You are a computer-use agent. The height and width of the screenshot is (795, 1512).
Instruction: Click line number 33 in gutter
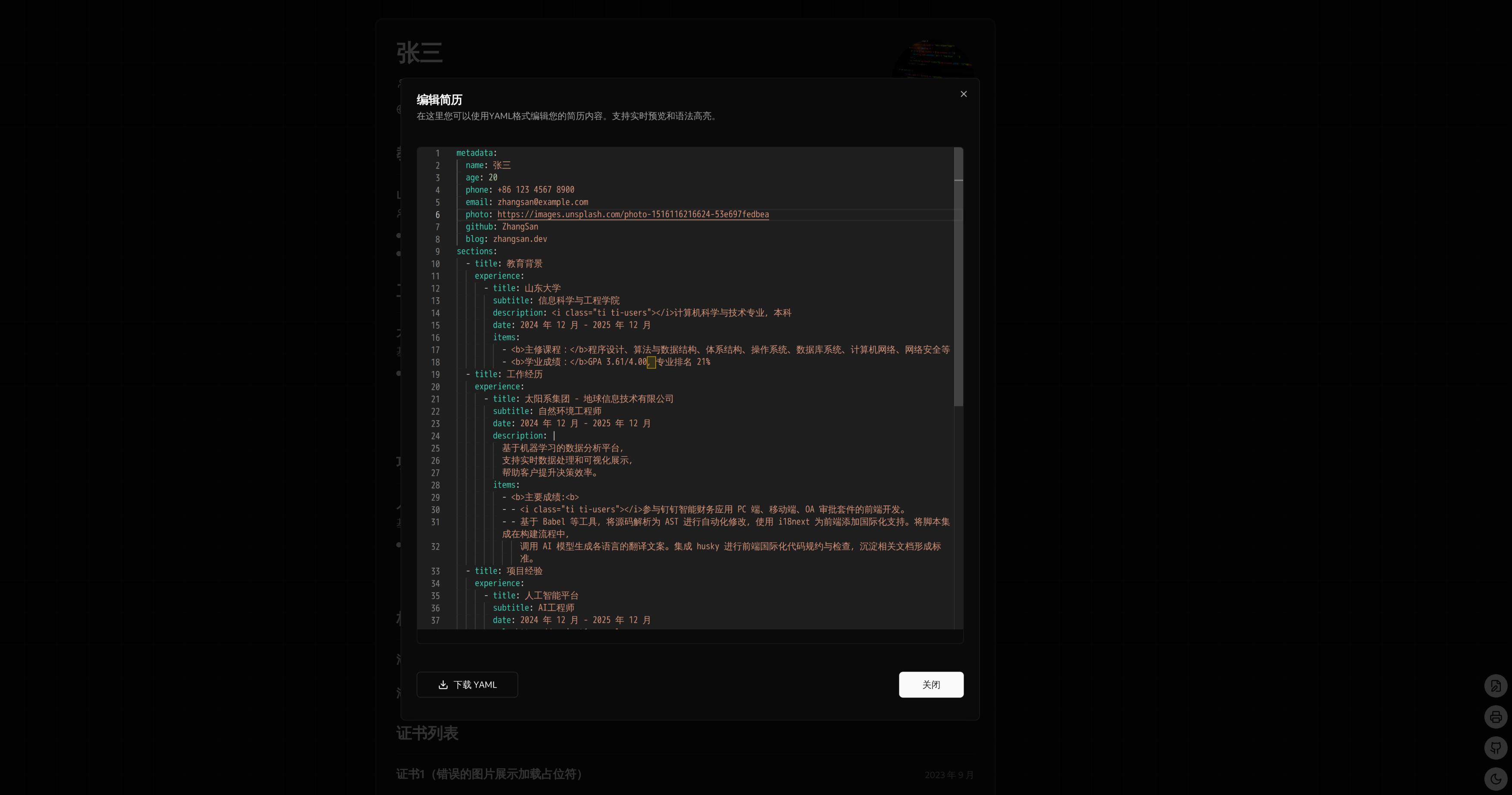tap(435, 571)
